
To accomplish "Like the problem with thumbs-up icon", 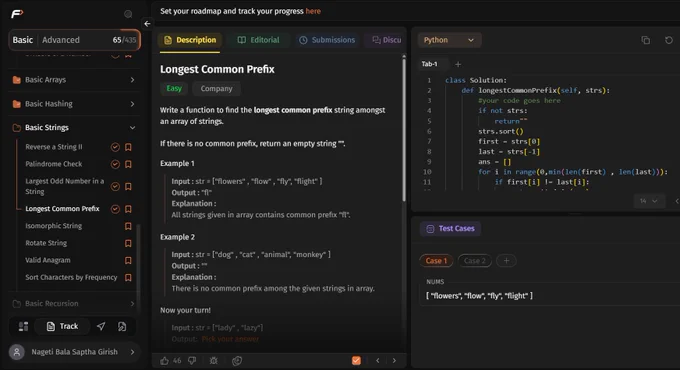I will pyautogui.click(x=164, y=360).
